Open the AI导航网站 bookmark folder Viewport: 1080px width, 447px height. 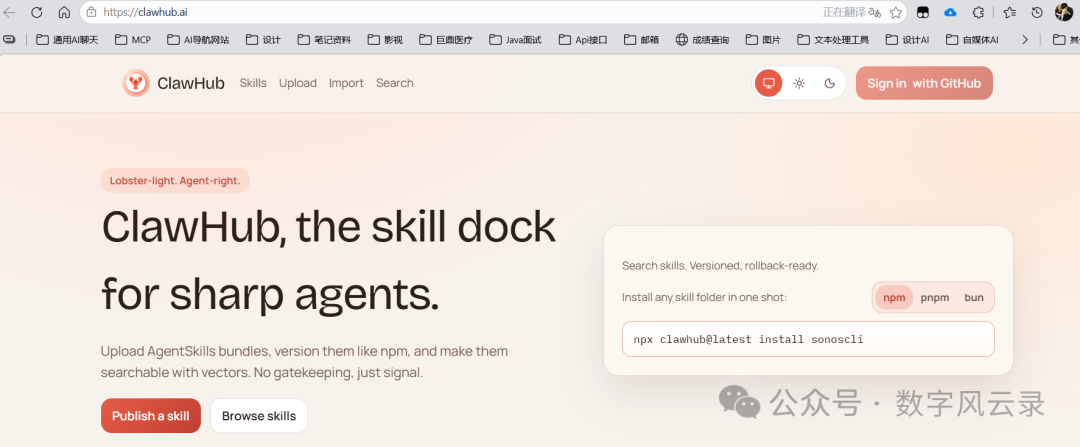(198, 40)
